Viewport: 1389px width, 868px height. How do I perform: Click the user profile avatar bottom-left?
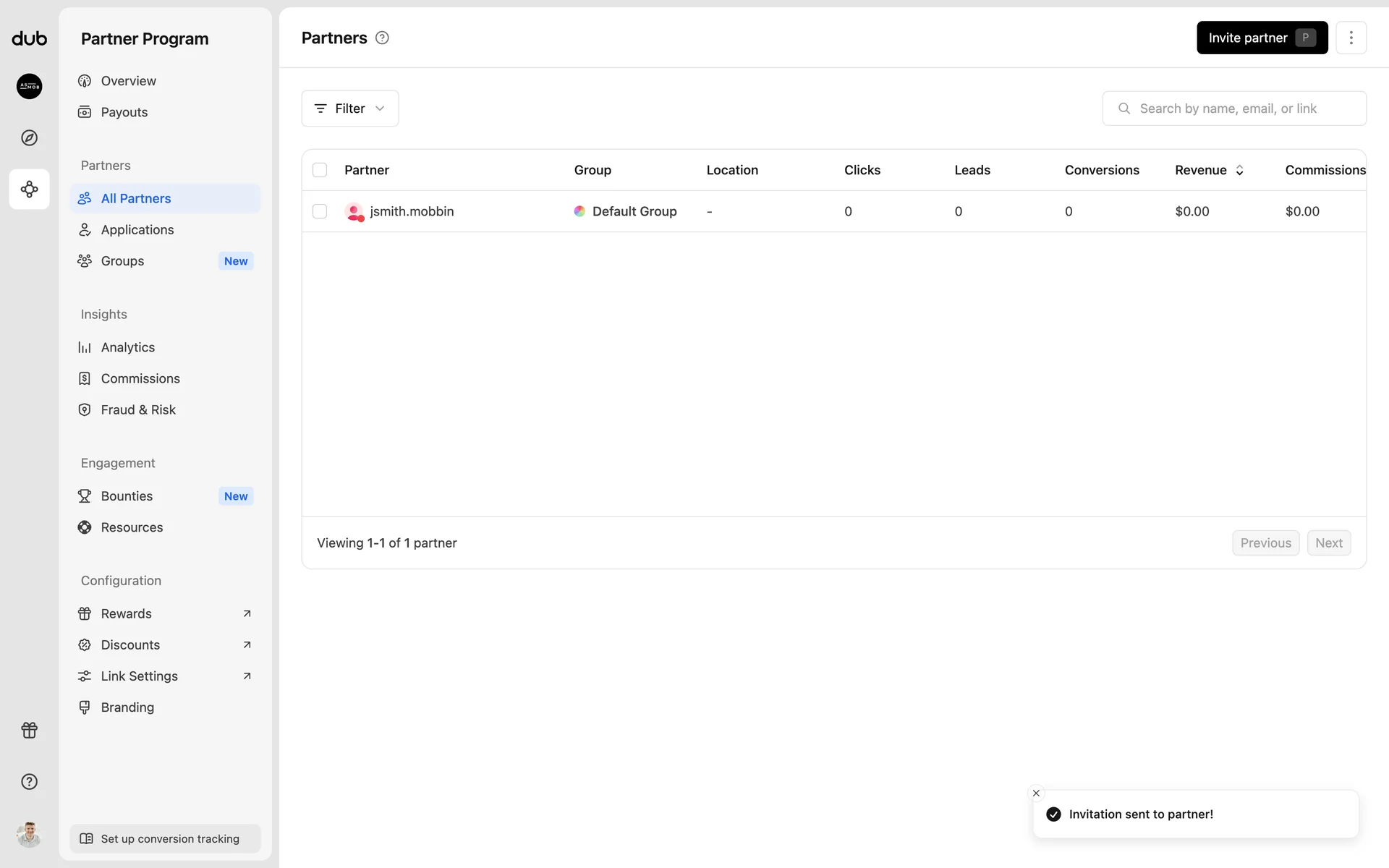29,834
